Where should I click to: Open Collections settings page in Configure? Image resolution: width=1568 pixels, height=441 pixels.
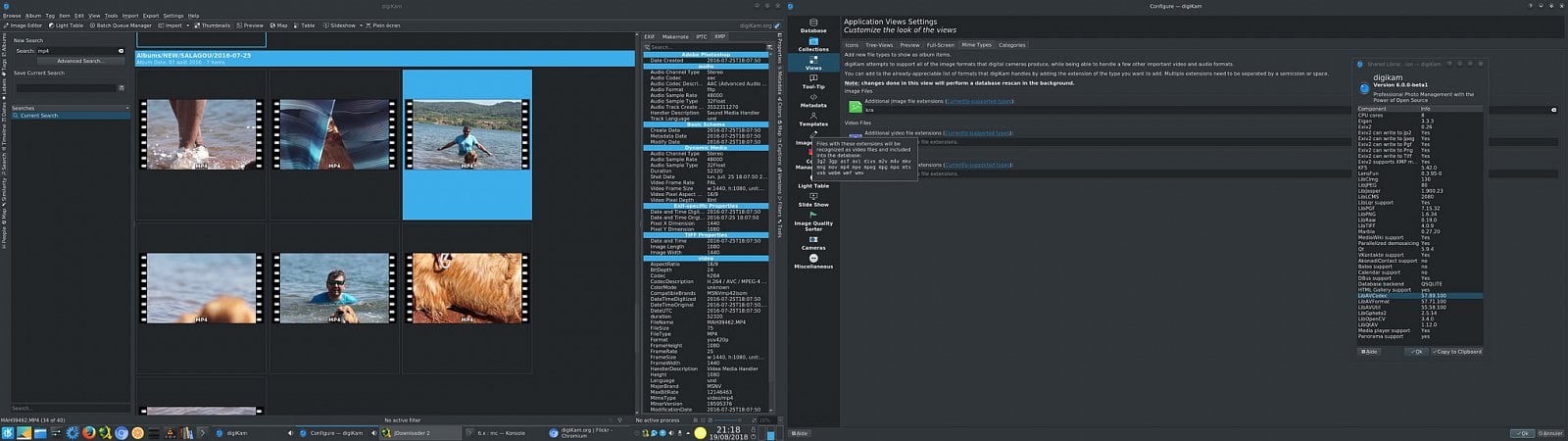pyautogui.click(x=813, y=44)
